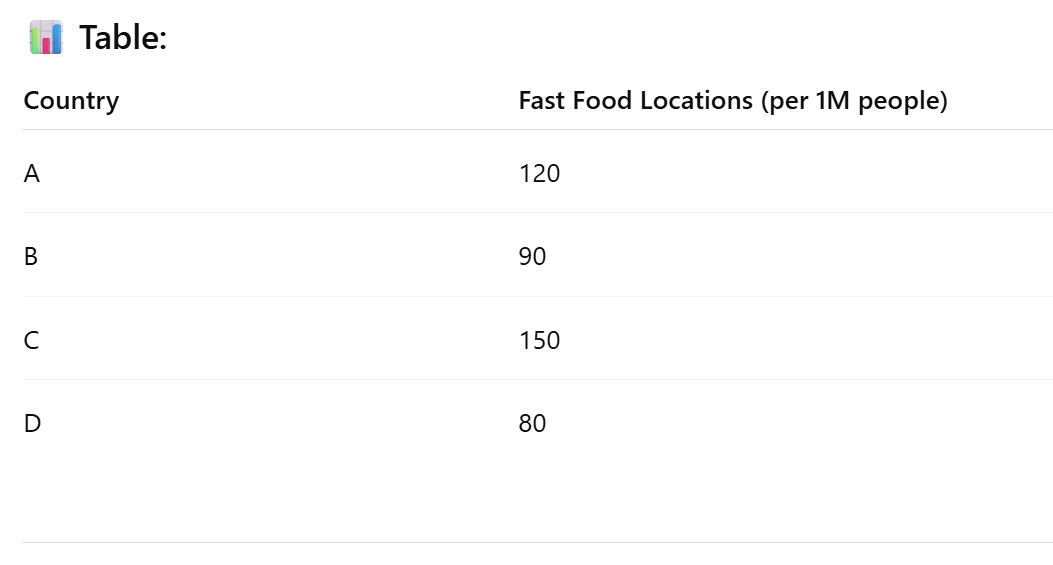The width and height of the screenshot is (1053, 565).
Task: Click the bar chart emoji icon
Action: click(46, 37)
